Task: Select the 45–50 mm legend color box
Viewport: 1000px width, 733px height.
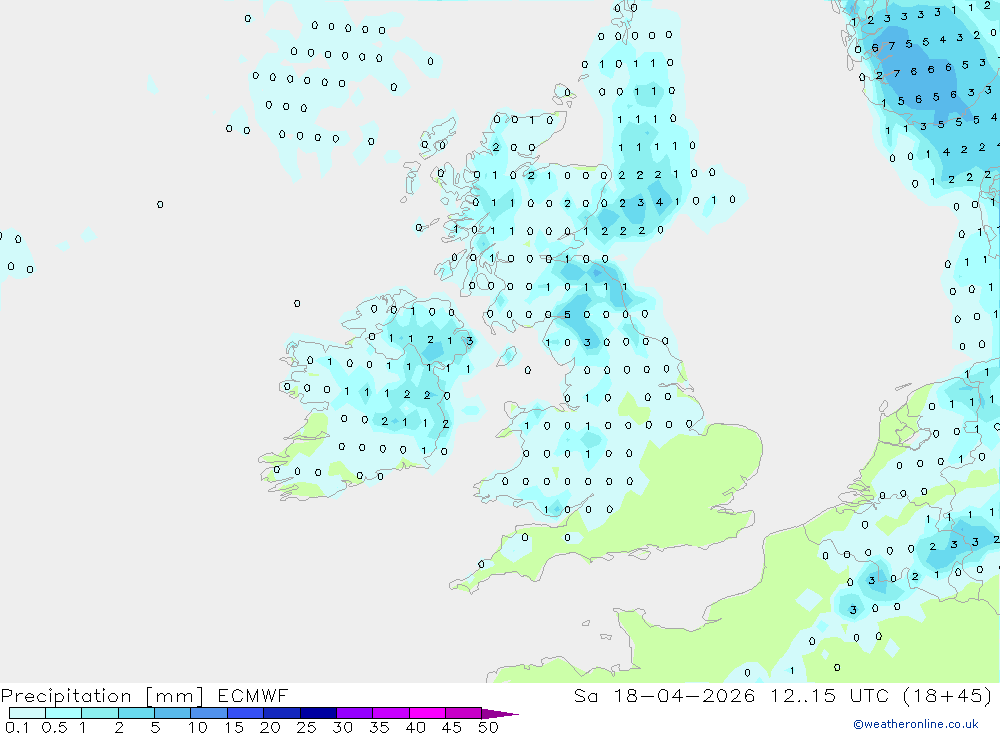Action: tap(464, 713)
